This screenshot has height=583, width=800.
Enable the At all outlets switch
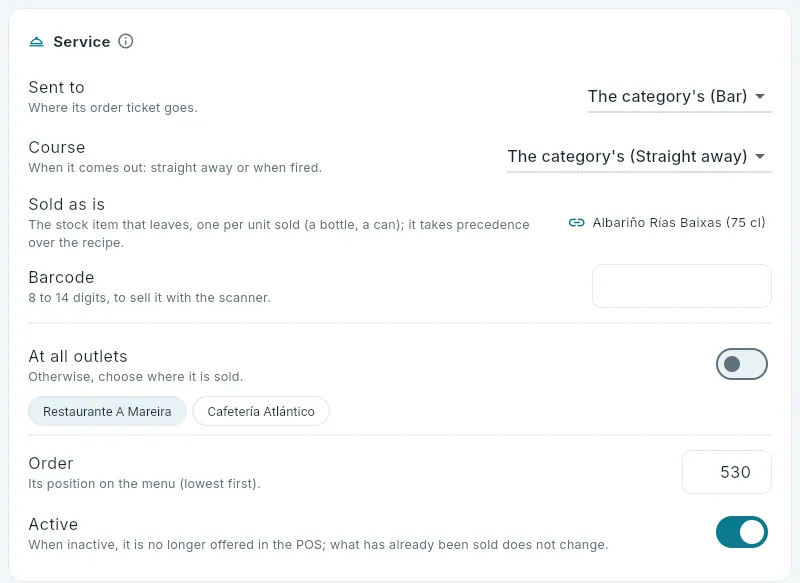tap(741, 364)
